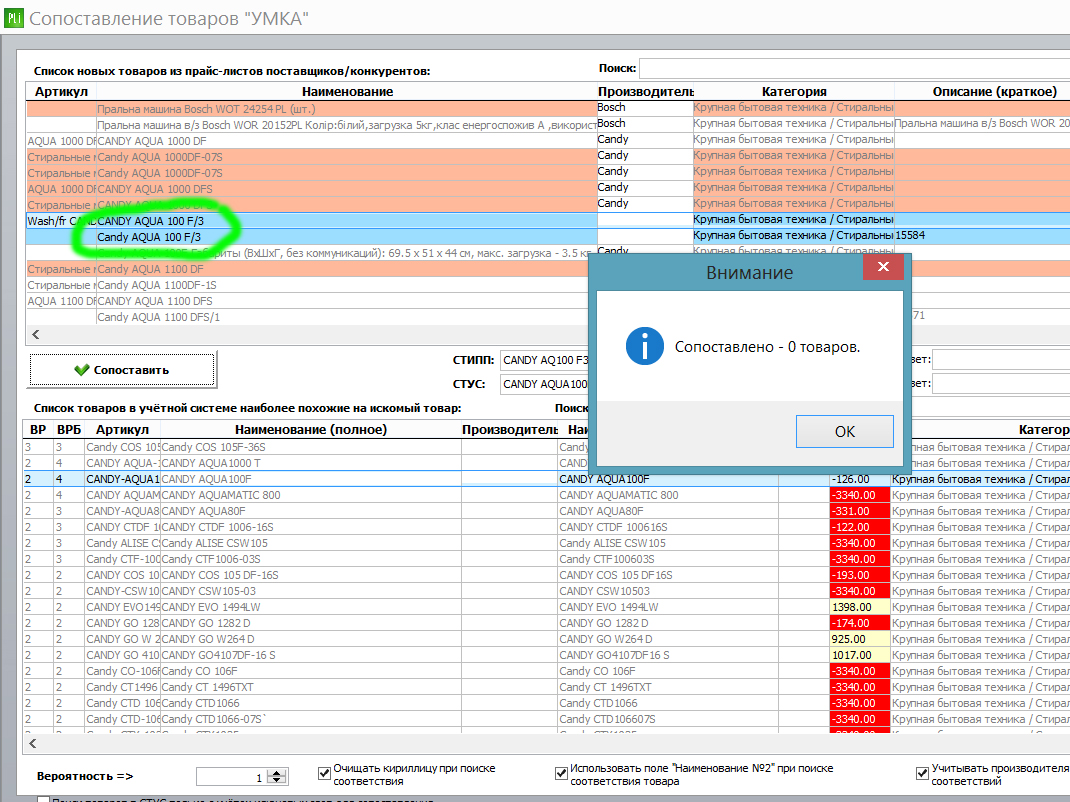Close the Внимание dialog with red X
1070x802 pixels.
883,267
